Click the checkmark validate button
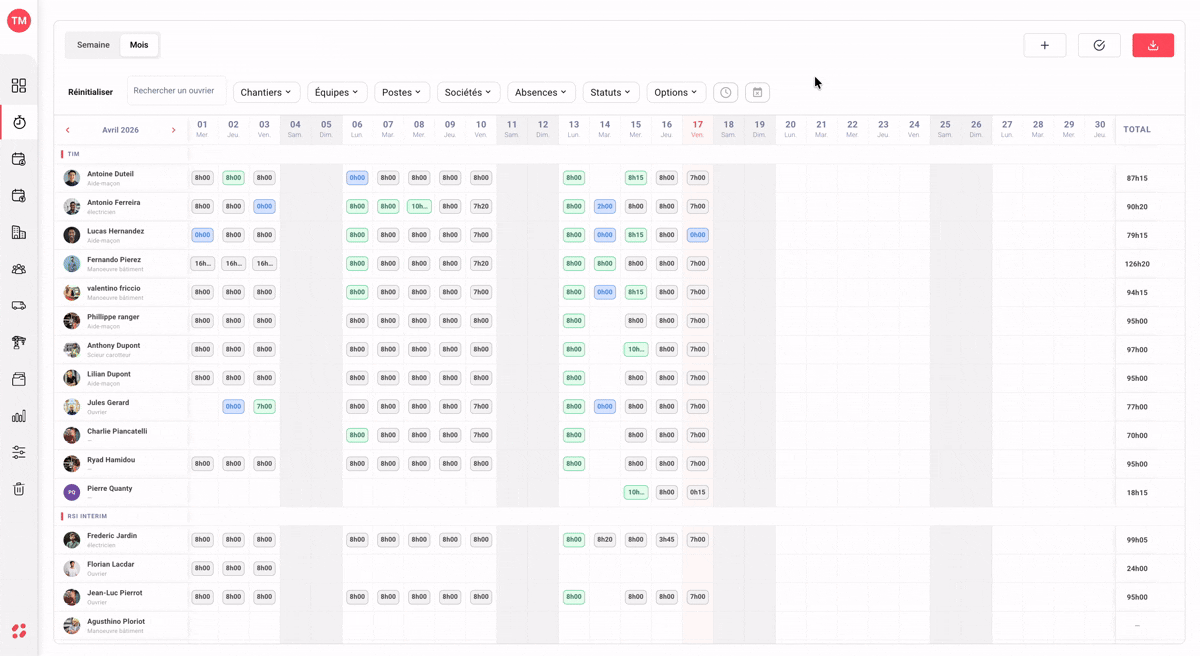The image size is (1200, 656). [x=1099, y=45]
